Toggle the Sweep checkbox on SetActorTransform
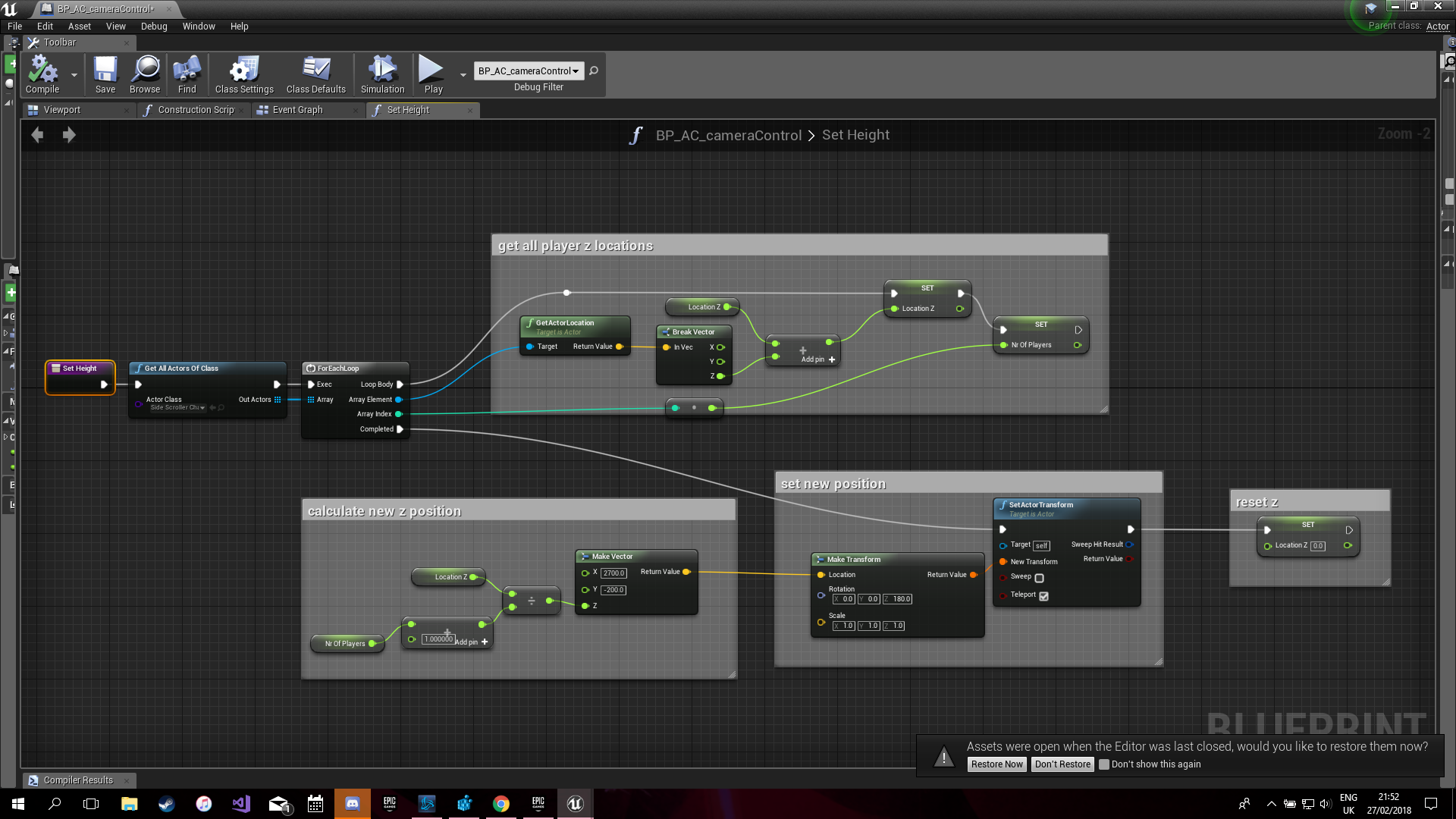Image resolution: width=1456 pixels, height=819 pixels. pyautogui.click(x=1039, y=578)
